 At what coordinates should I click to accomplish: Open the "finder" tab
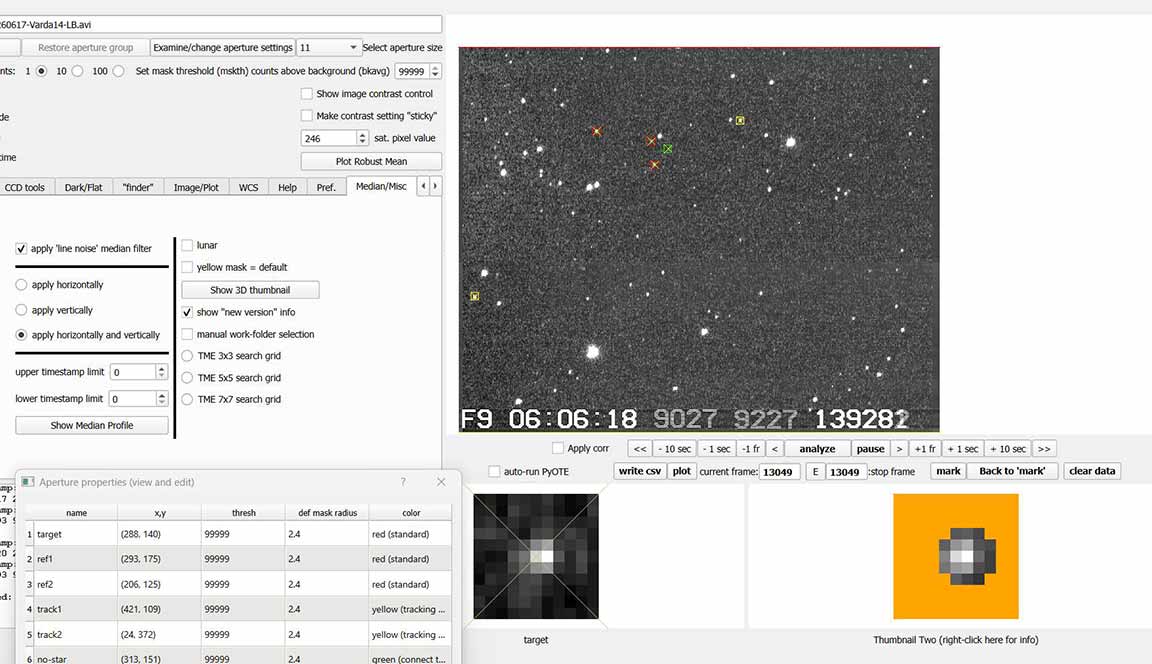tap(138, 187)
